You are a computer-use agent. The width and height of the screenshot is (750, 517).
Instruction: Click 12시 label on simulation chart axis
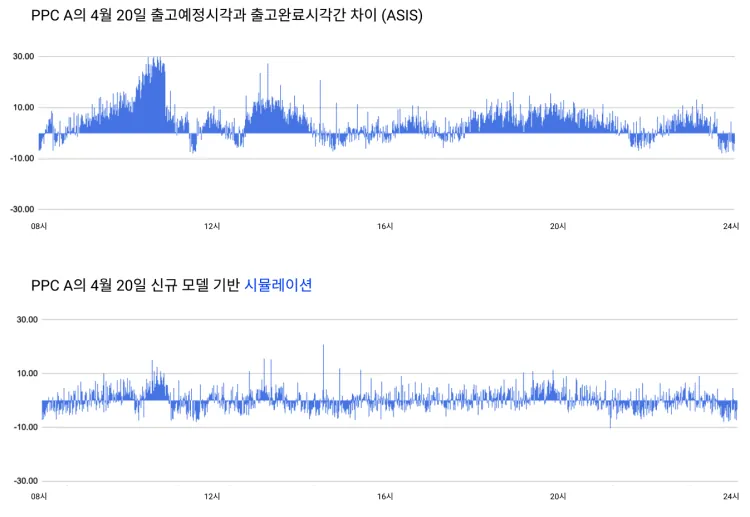tap(212, 496)
